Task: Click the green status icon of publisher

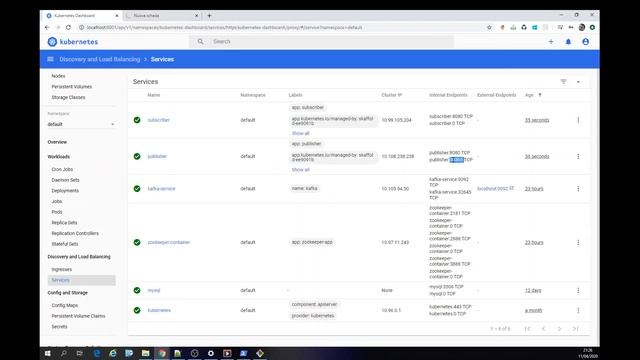Action: pos(137,156)
